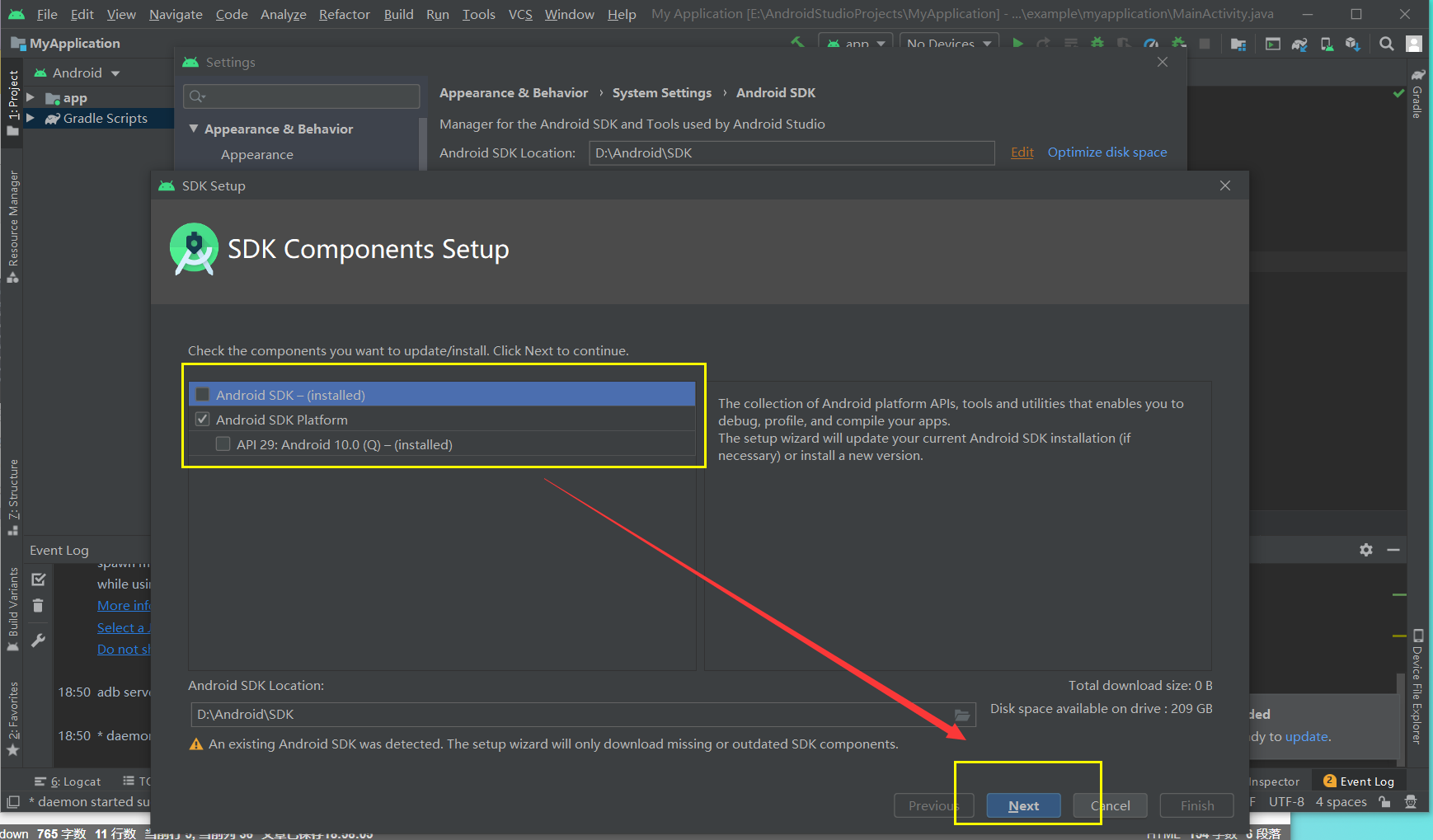Check the Android SDK – (installed) checkbox

(x=202, y=394)
